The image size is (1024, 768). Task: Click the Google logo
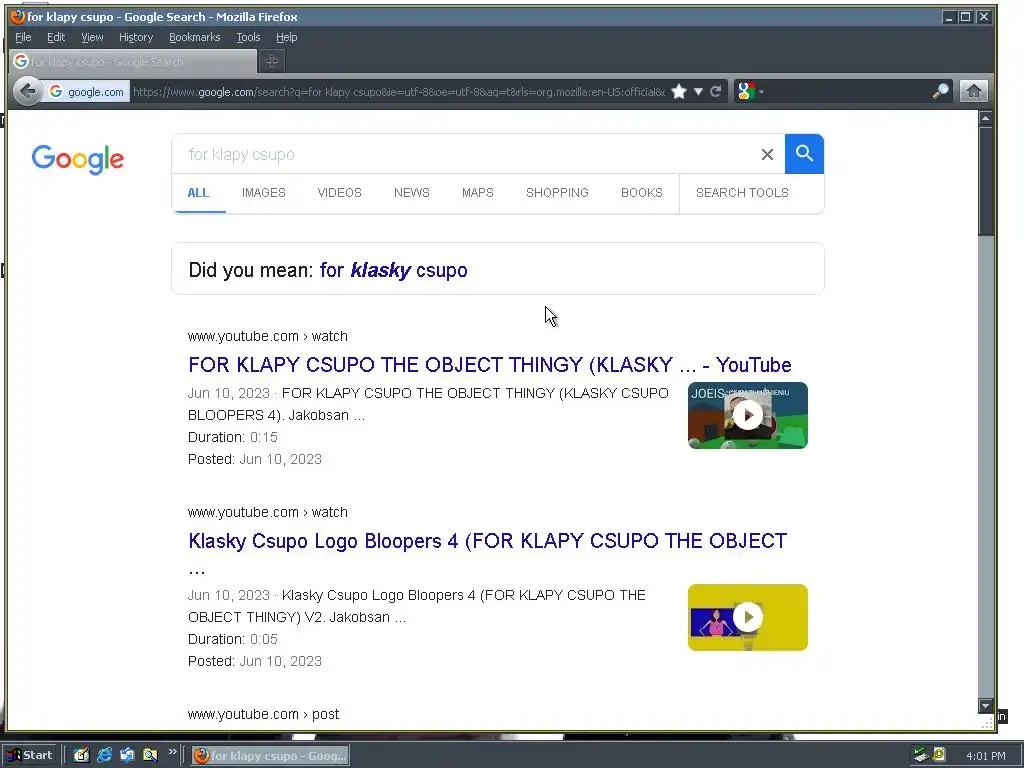(78, 159)
